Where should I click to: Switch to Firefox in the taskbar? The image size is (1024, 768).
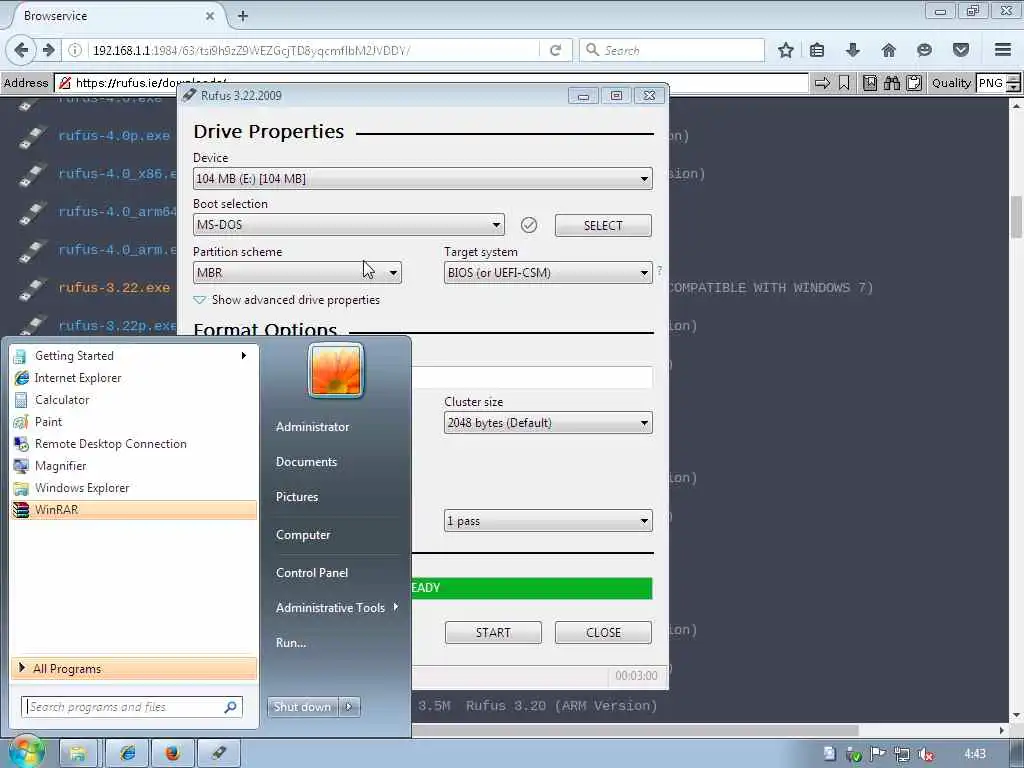point(172,753)
